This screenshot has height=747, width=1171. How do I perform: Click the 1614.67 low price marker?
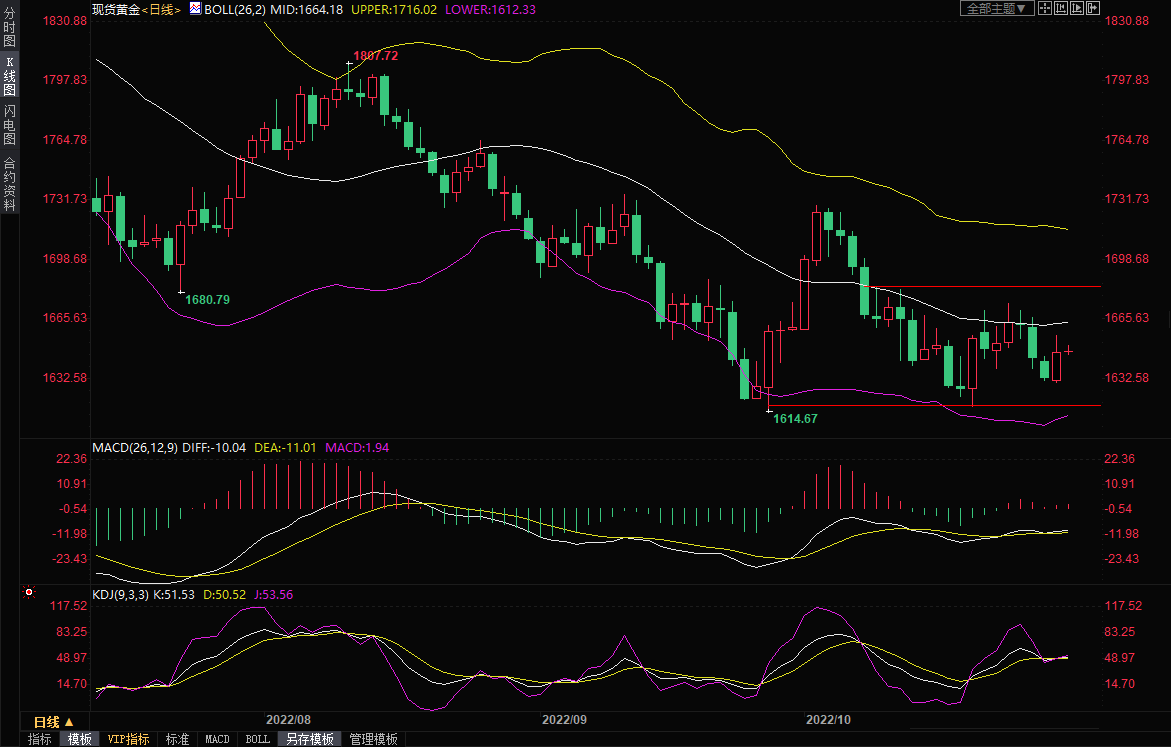tap(795, 419)
